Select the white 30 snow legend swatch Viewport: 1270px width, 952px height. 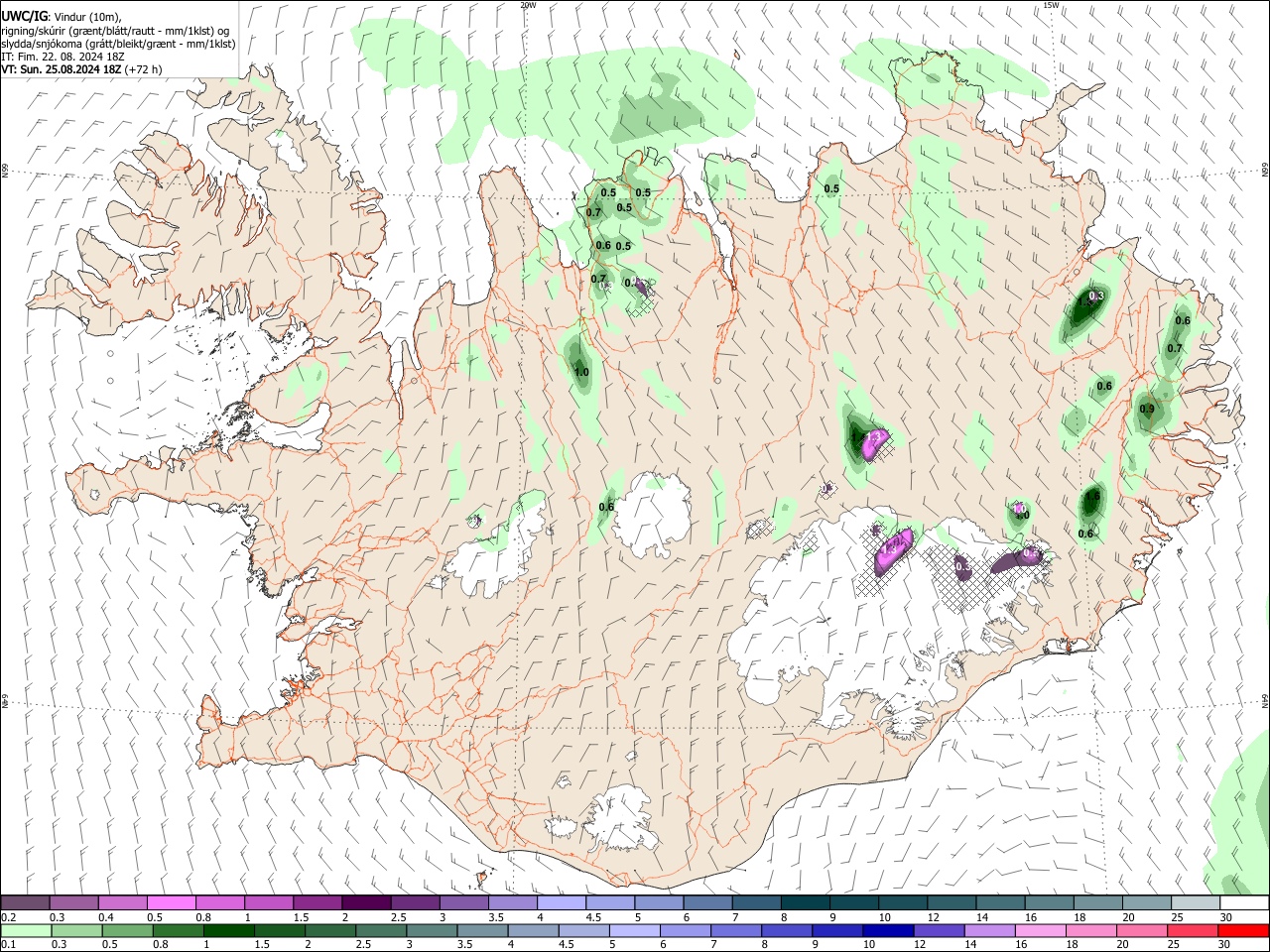pos(1245,903)
